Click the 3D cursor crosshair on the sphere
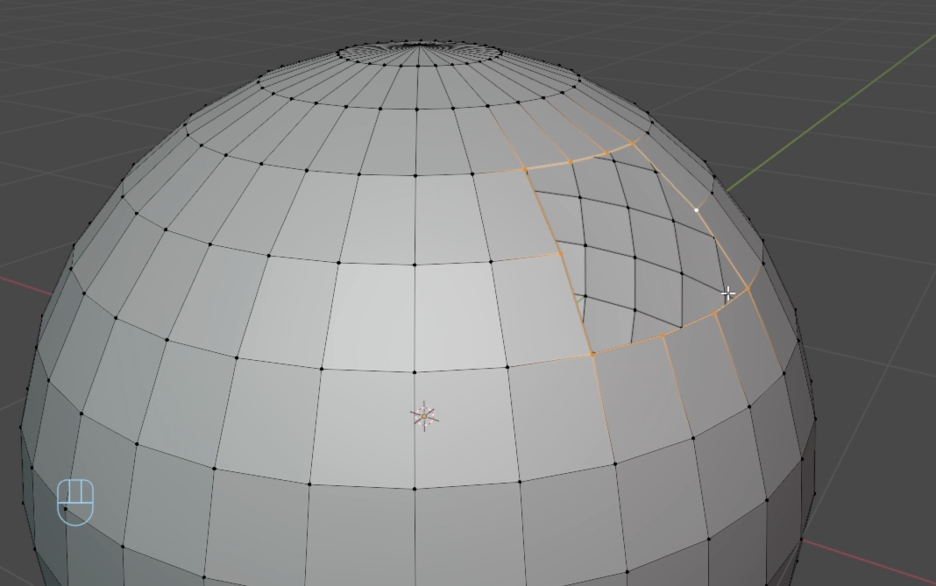Image resolution: width=936 pixels, height=586 pixels. click(424, 416)
